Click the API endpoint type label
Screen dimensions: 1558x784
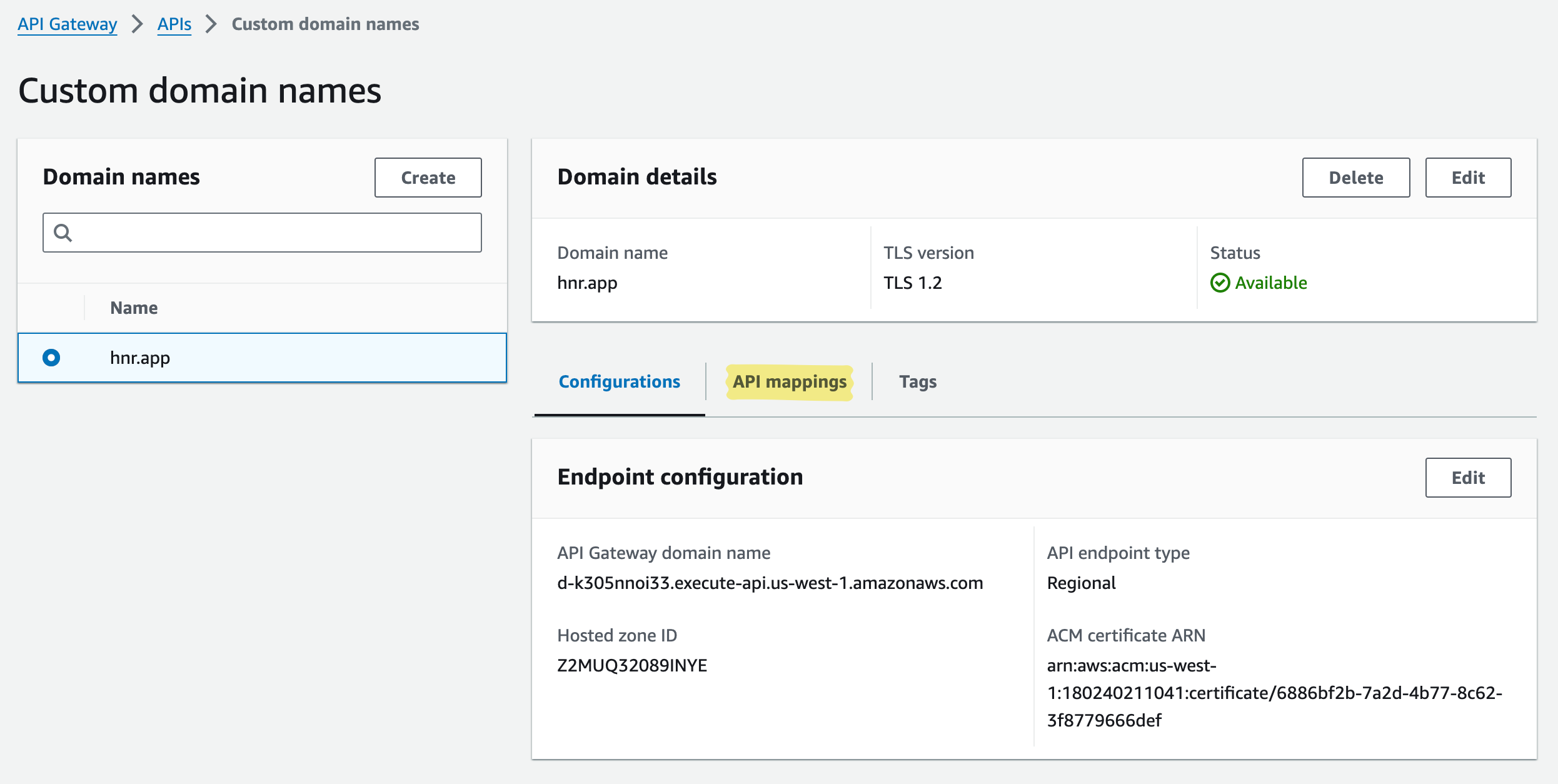(1118, 553)
